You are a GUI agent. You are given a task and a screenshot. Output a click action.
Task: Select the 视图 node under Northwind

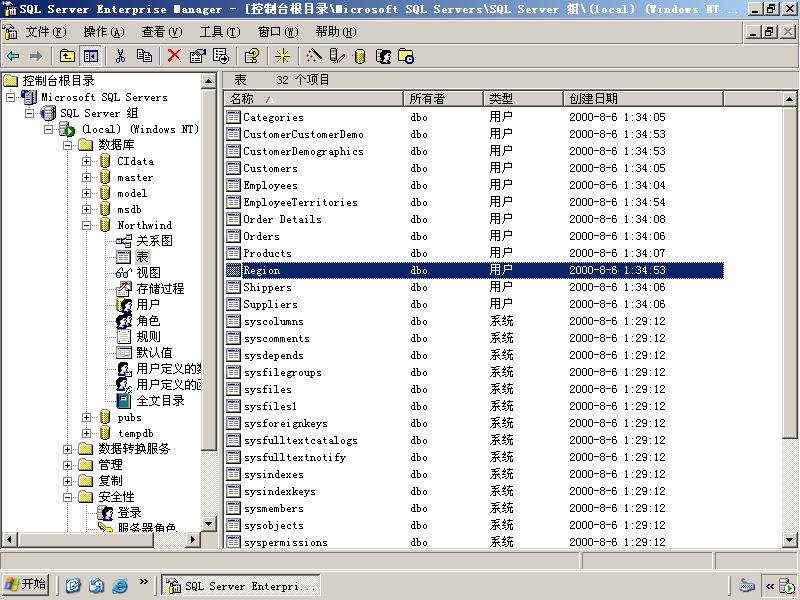tap(148, 273)
